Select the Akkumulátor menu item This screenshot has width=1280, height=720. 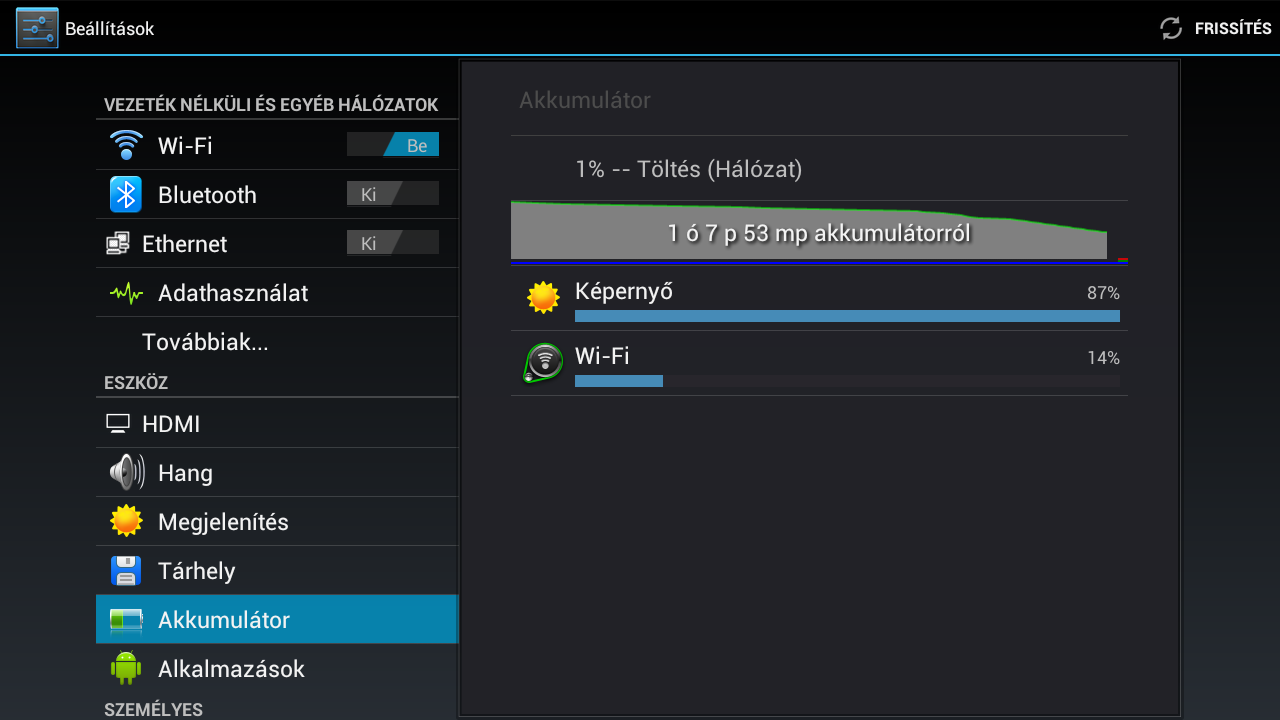277,619
